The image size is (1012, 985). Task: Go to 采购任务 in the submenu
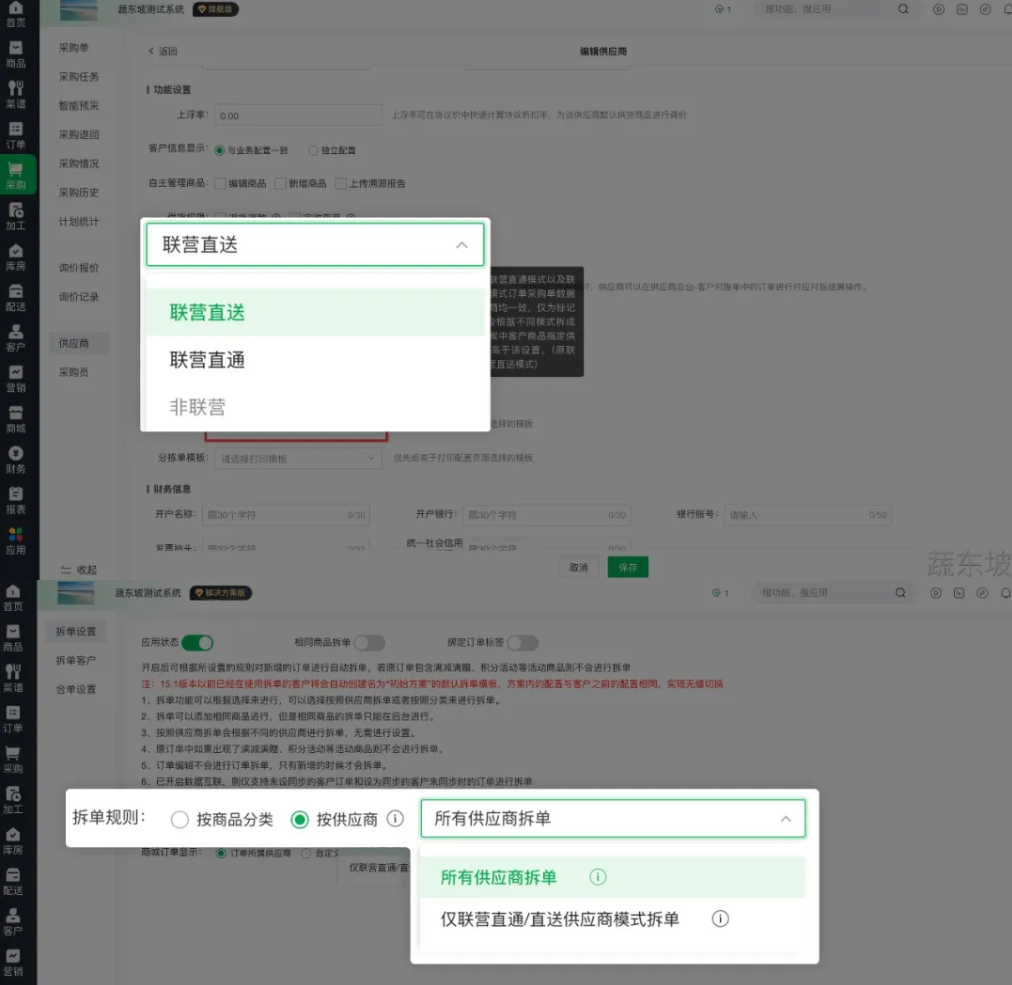[78, 76]
